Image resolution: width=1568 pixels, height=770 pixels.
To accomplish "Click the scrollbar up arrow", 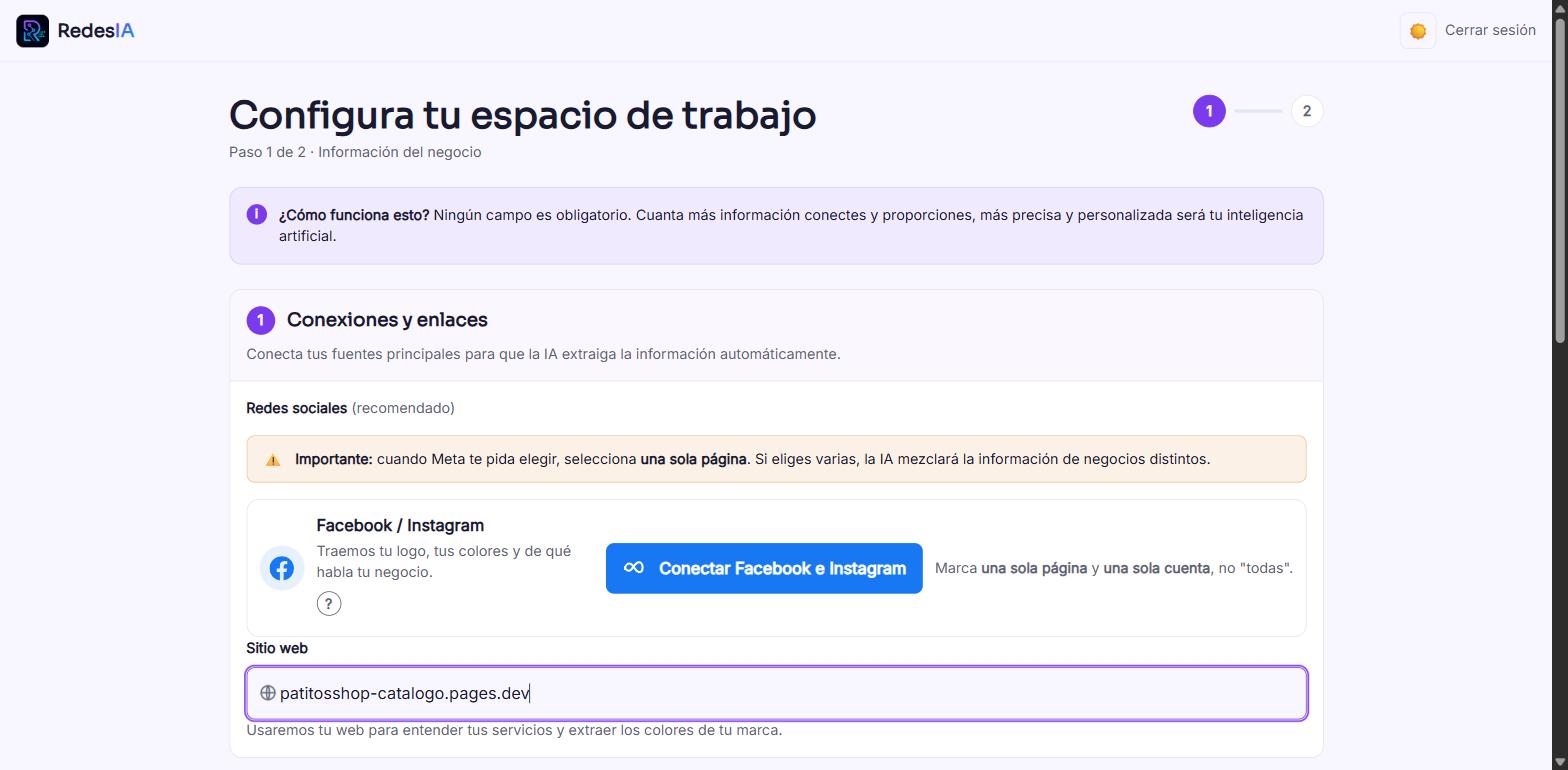I will pos(1560,8).
